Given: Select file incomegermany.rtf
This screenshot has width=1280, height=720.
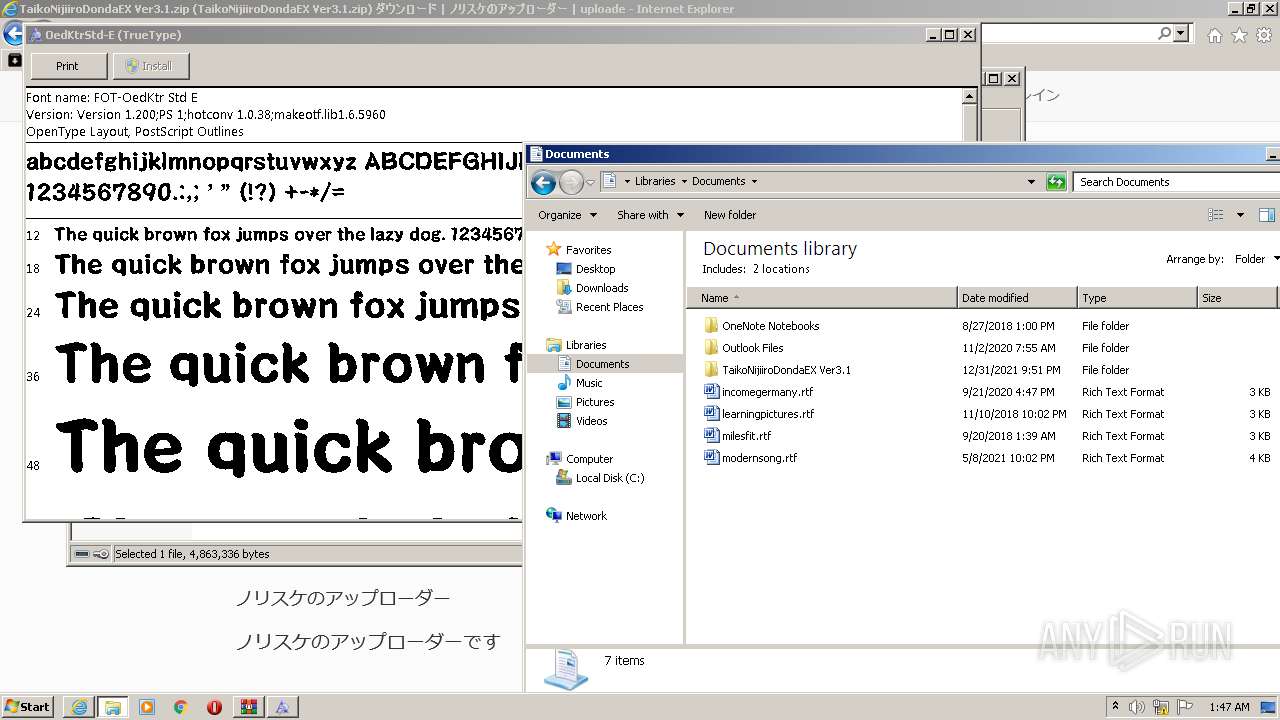Looking at the screenshot, I should pos(767,392).
